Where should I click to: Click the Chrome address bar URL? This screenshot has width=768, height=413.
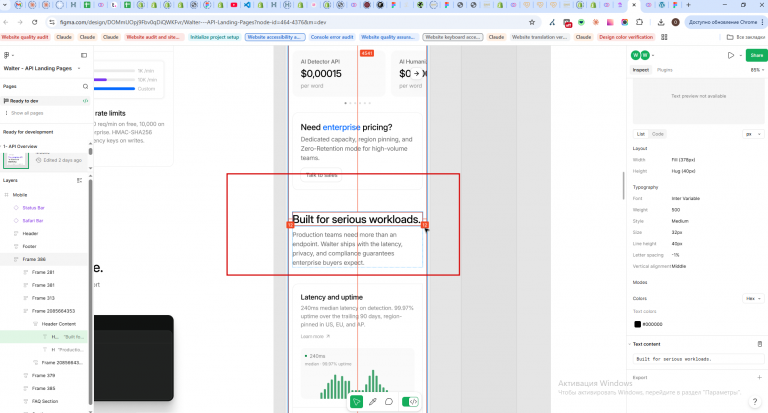point(192,22)
